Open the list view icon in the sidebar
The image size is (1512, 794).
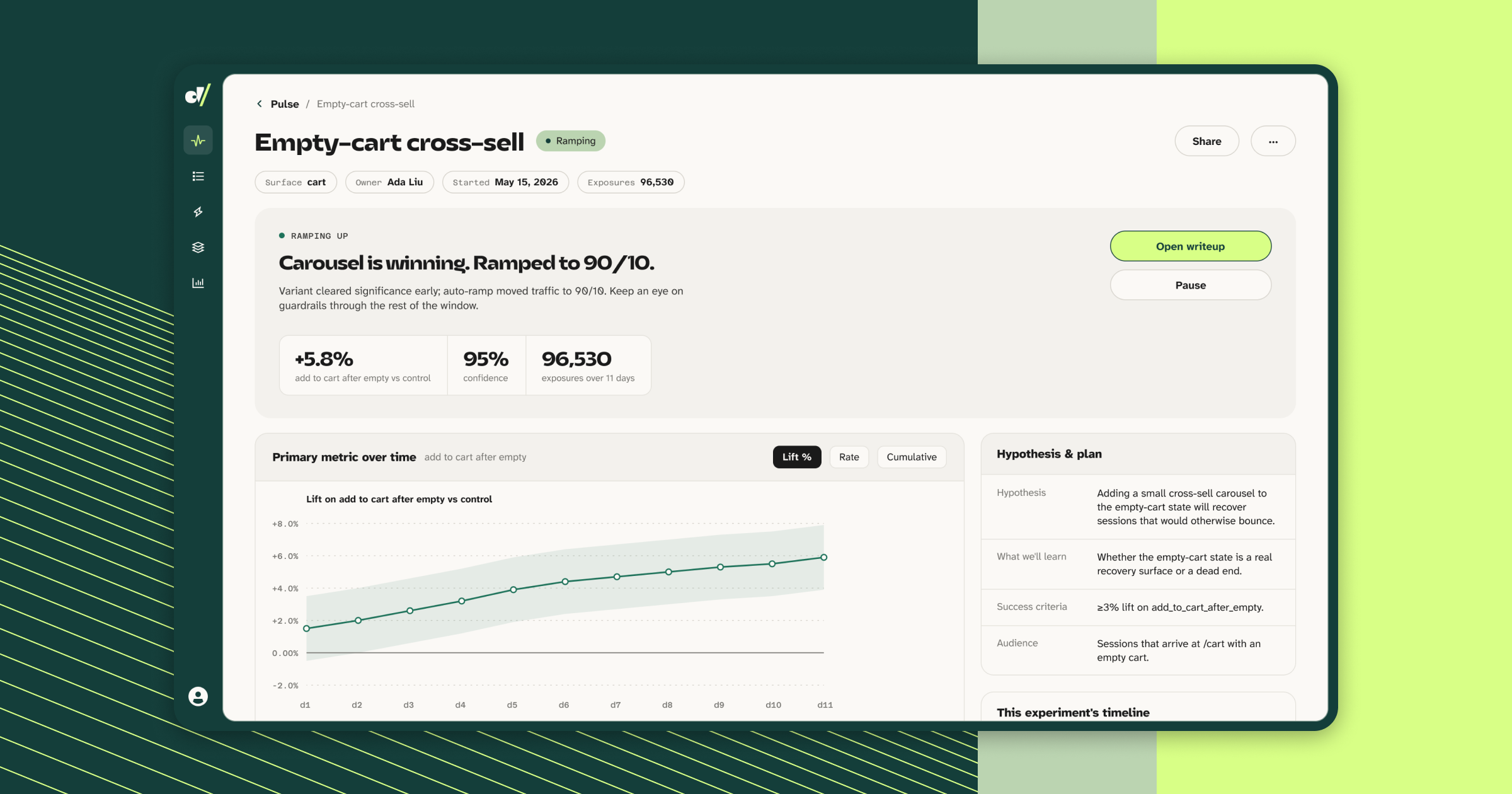[198, 176]
